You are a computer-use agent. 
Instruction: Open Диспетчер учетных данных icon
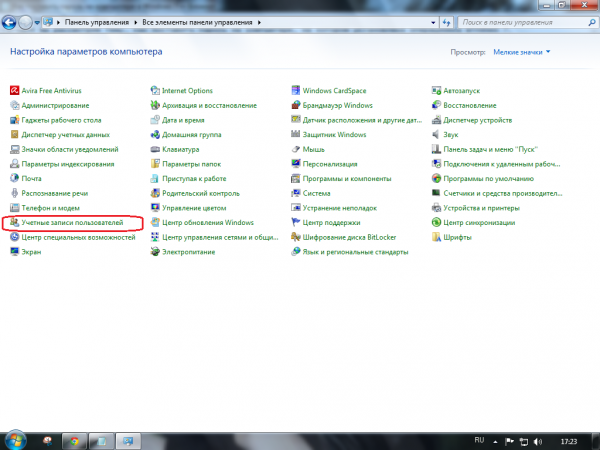[15, 135]
